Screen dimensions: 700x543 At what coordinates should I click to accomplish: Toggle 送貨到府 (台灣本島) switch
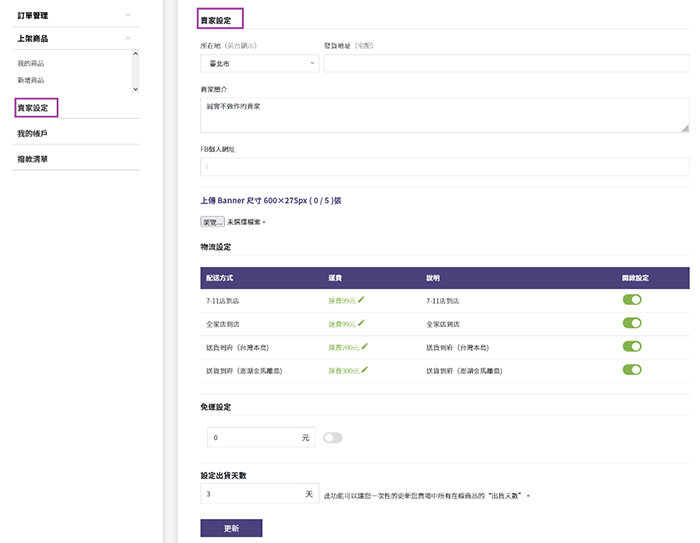631,346
